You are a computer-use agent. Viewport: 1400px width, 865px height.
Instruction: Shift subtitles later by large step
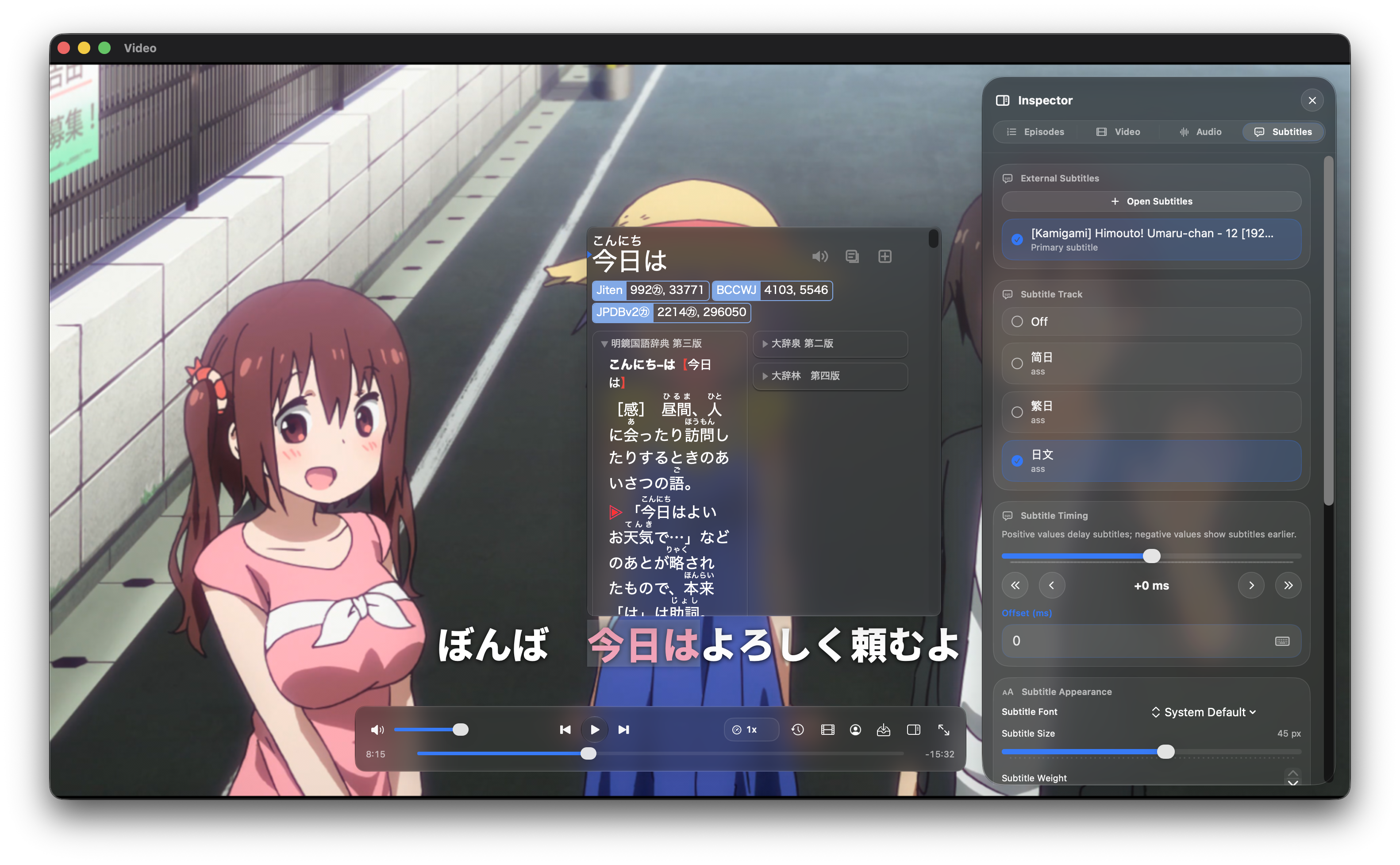(1288, 585)
